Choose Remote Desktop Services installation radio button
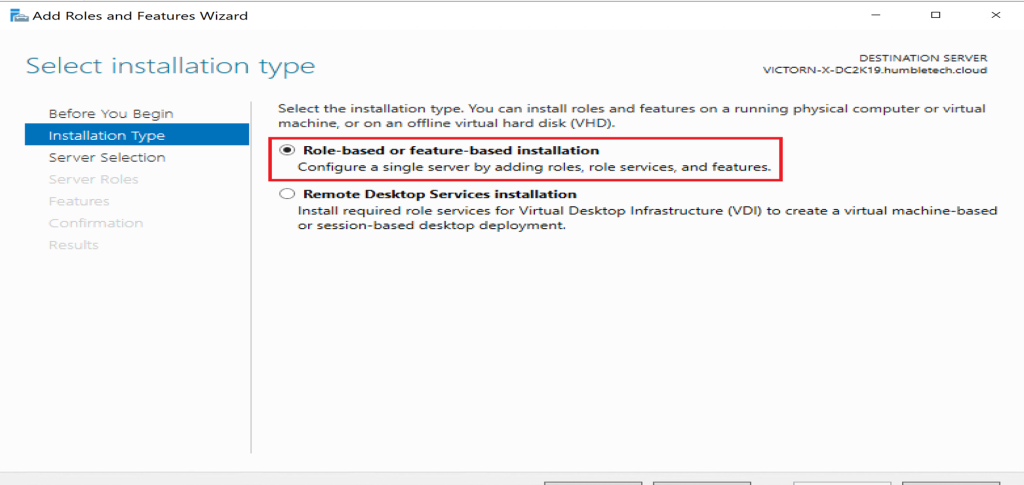Image resolution: width=1024 pixels, height=485 pixels. [x=288, y=194]
